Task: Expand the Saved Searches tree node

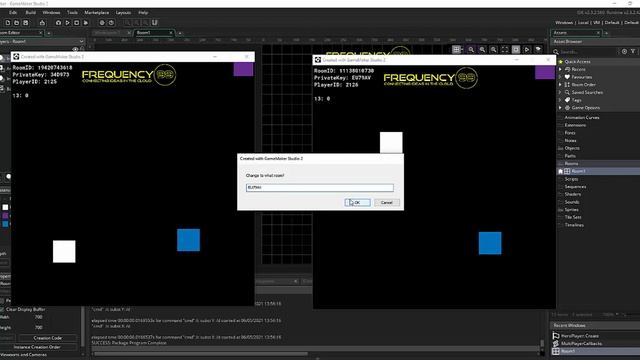Action: [560, 93]
